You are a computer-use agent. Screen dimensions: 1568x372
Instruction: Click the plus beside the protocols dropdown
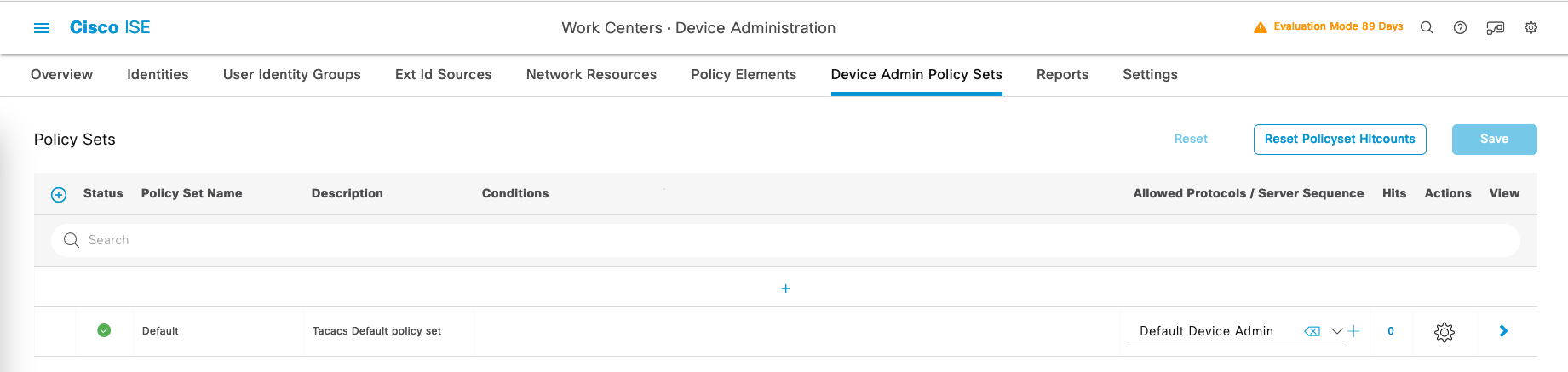(1354, 331)
